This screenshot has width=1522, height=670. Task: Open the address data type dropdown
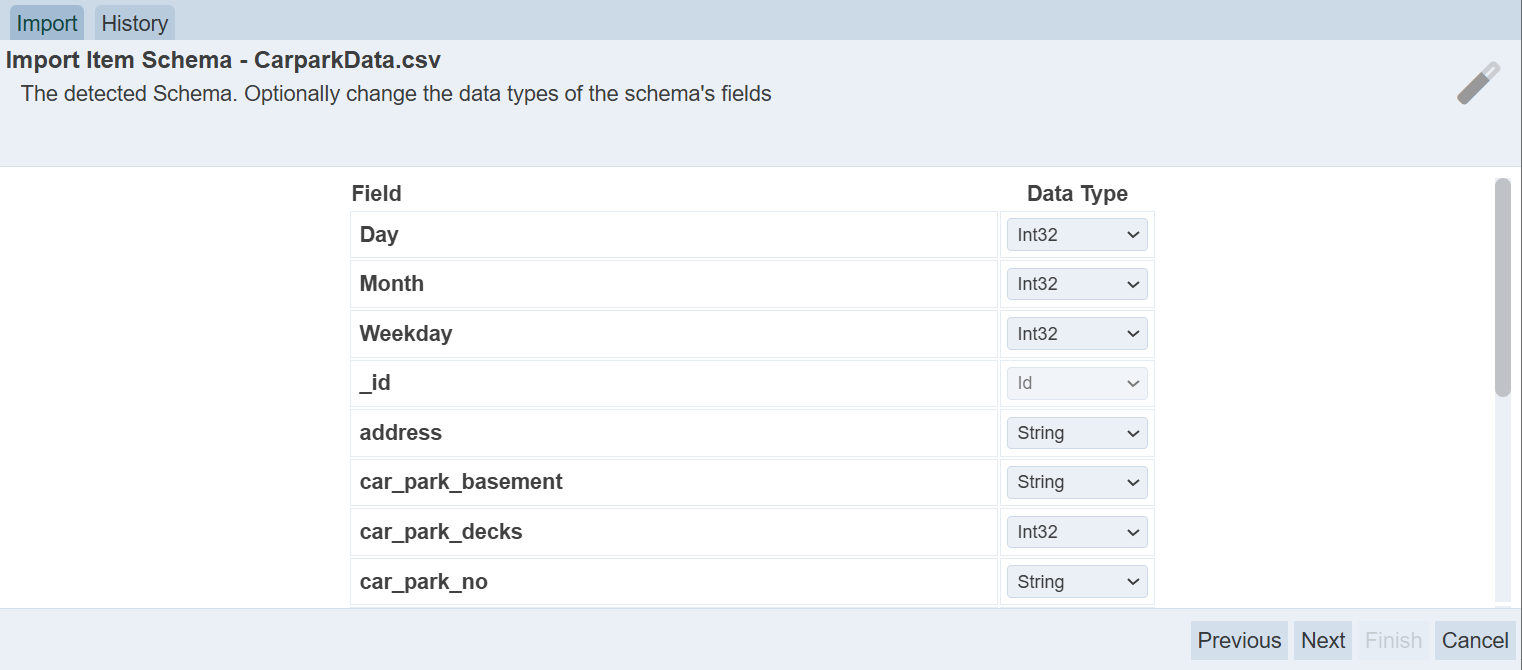point(1076,433)
